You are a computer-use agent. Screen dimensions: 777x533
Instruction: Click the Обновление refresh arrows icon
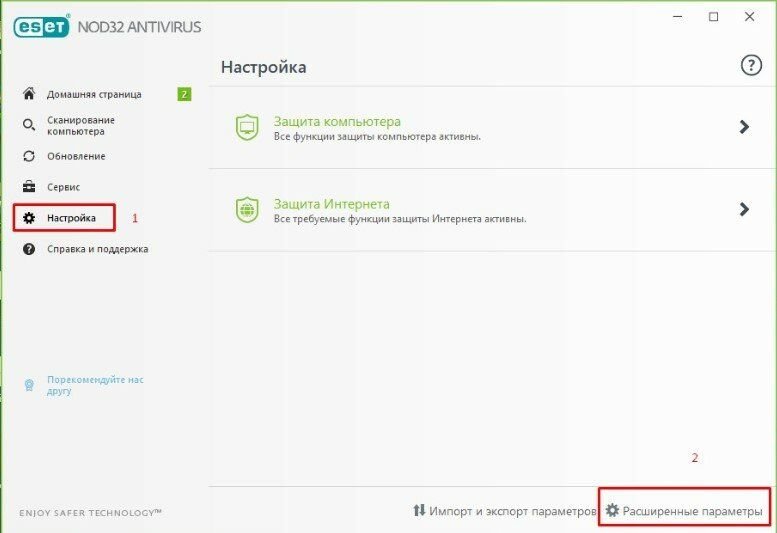(x=28, y=156)
